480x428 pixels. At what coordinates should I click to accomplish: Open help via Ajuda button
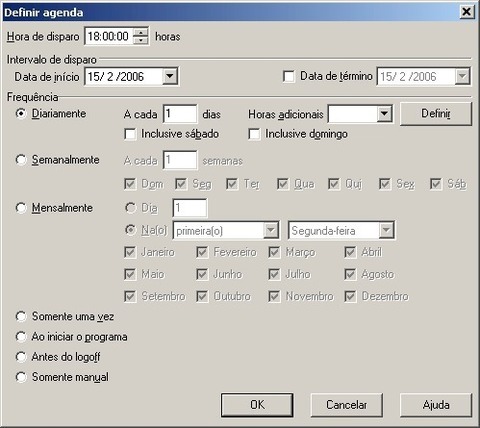point(436,405)
